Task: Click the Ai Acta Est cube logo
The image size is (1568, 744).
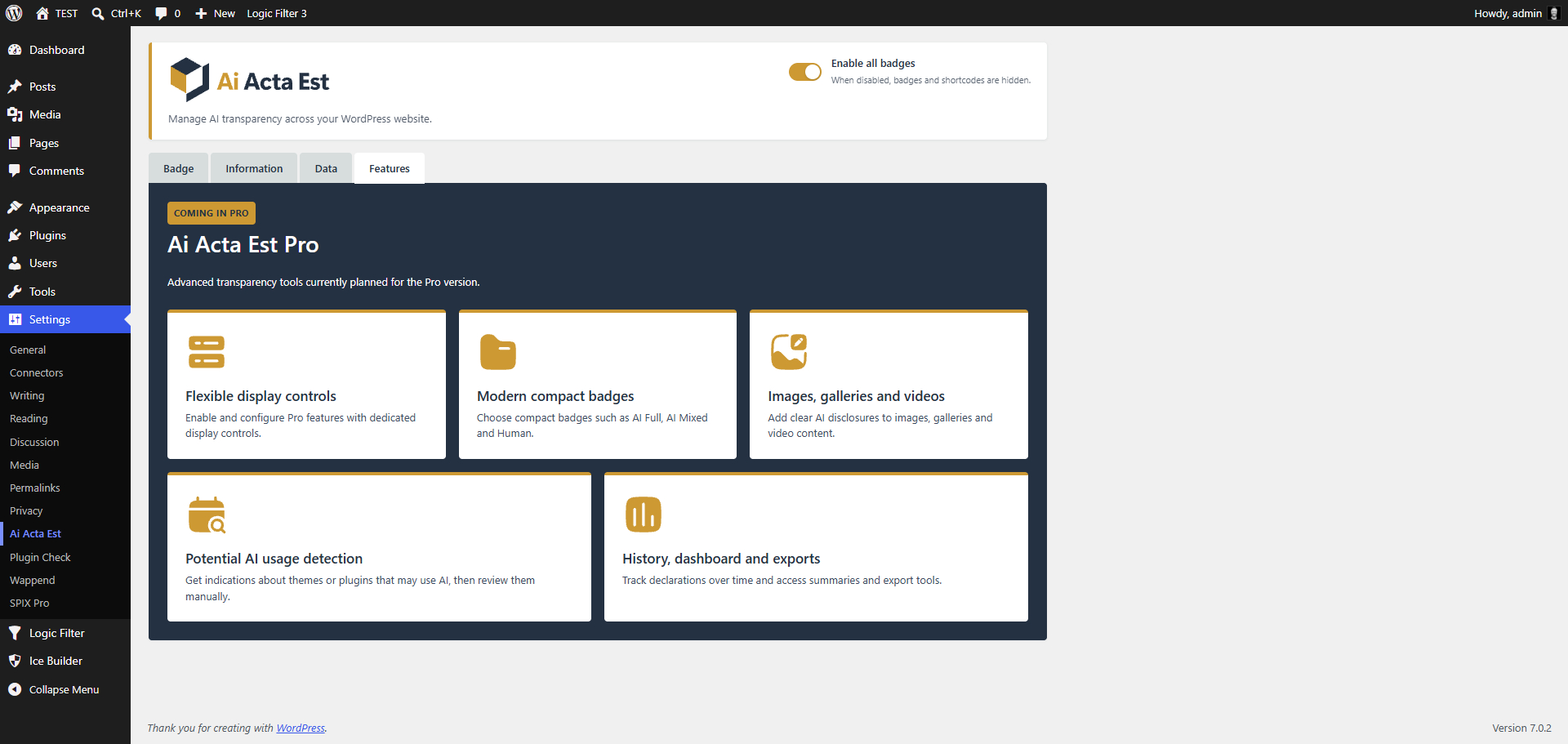Action: [189, 79]
